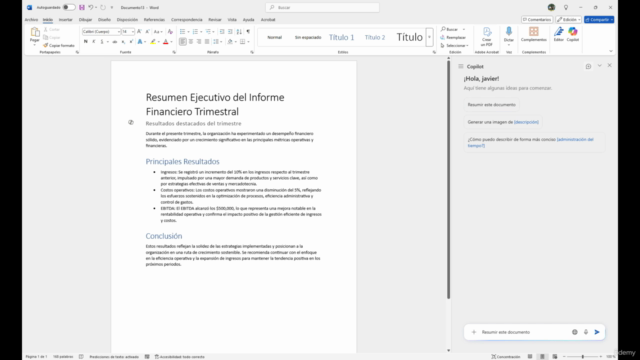Viewport: 640px width, 360px height.
Task: Click the Reemplazar button
Action: coord(453,37)
